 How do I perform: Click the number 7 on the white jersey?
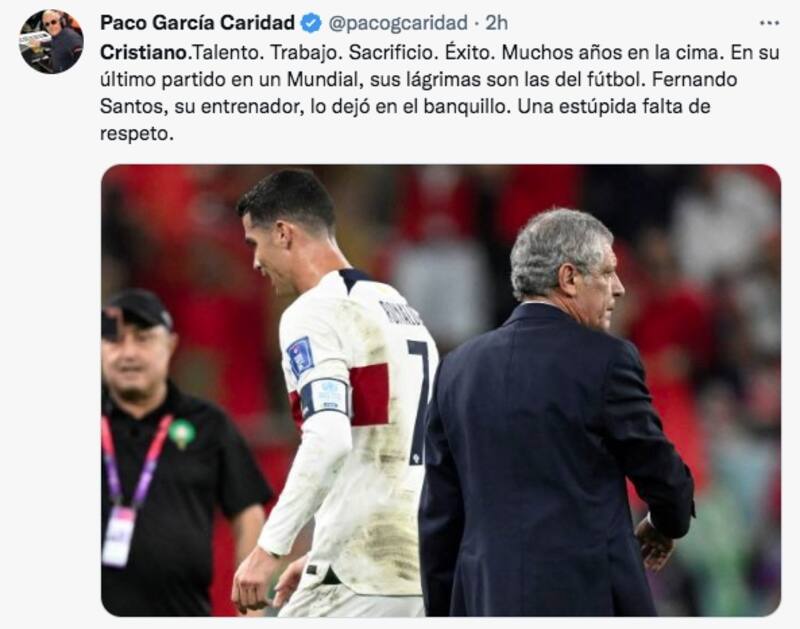click(419, 401)
